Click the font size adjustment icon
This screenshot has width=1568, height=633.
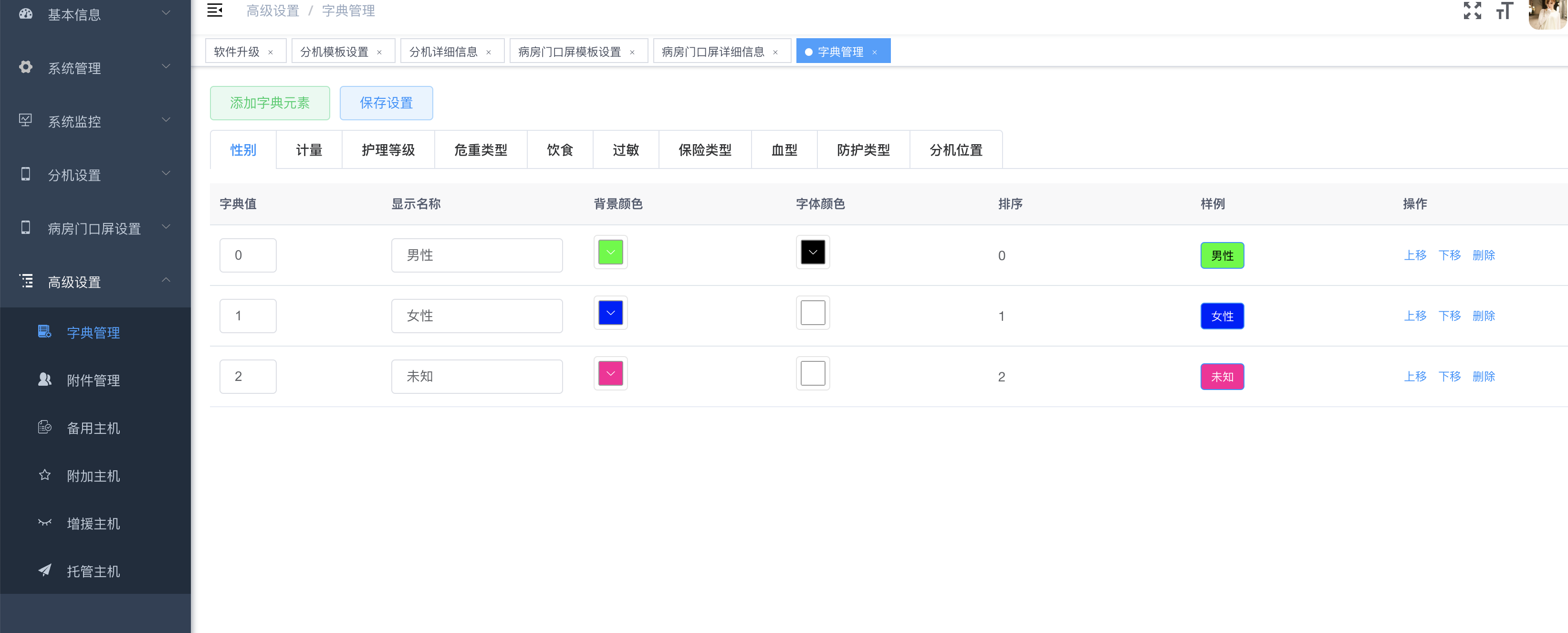(1504, 11)
